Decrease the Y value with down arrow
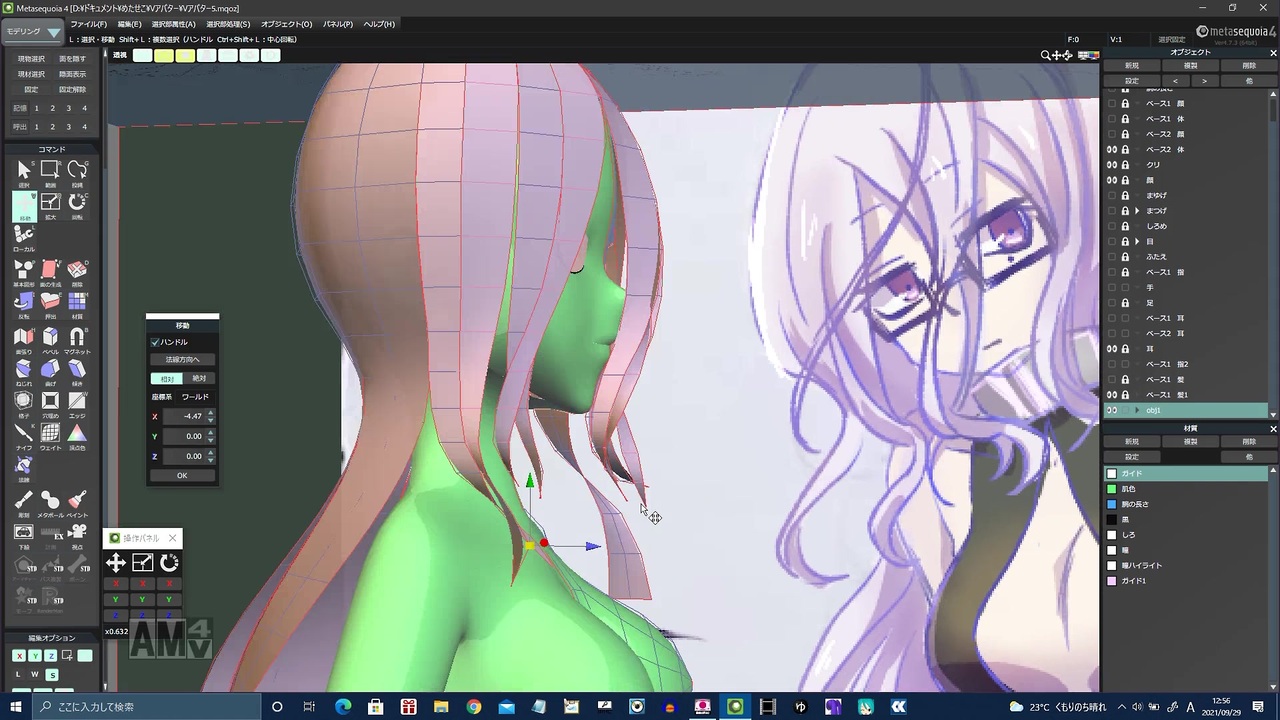1280x720 pixels. coord(210,439)
